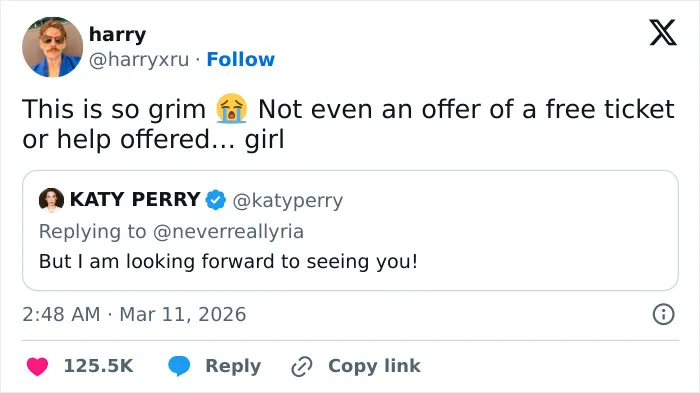Open the 2:48 AM Mar 11, 2026 timestamp
Screen dimensions: 700x393
(134, 314)
